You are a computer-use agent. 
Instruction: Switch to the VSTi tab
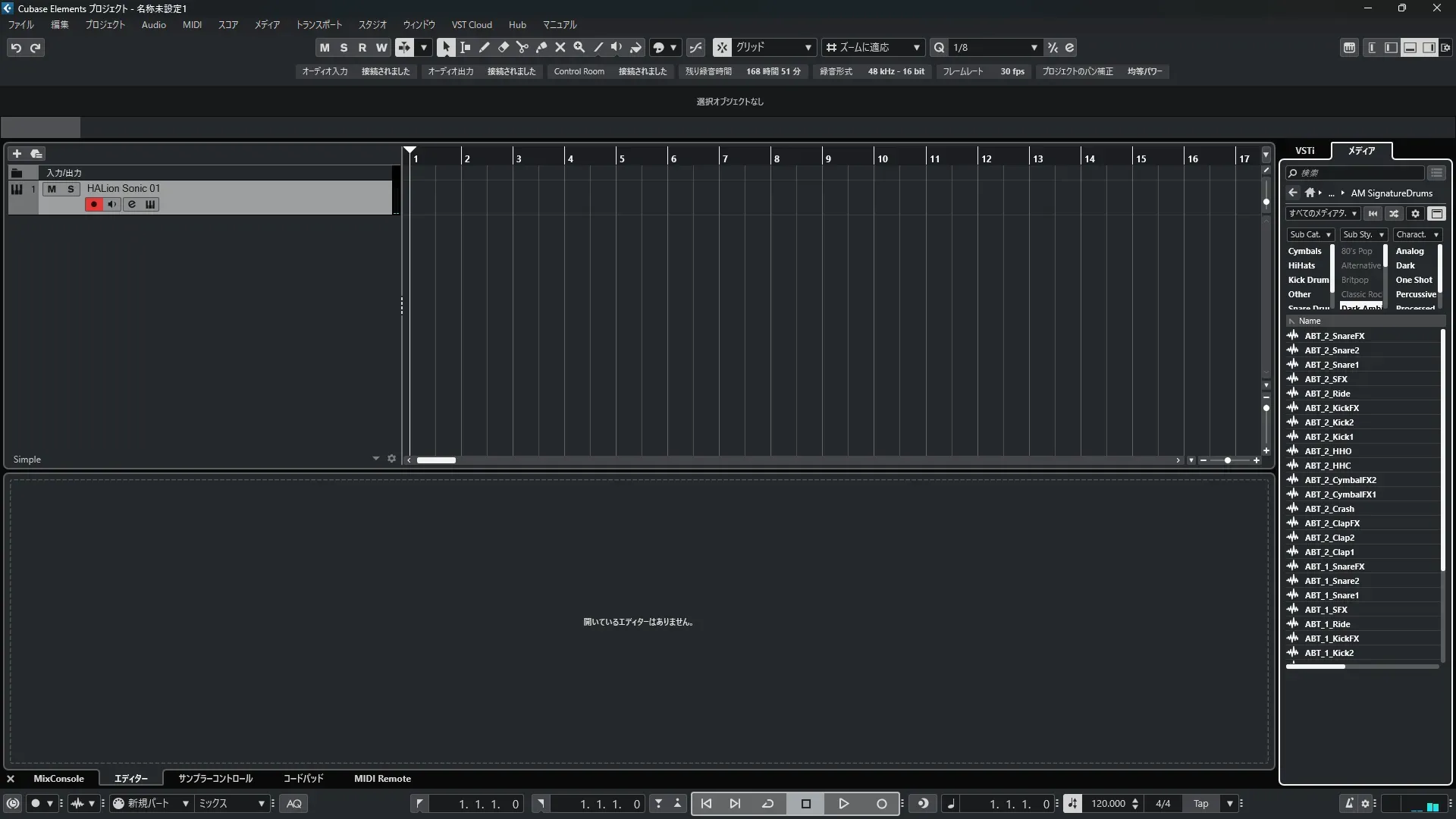click(1304, 151)
